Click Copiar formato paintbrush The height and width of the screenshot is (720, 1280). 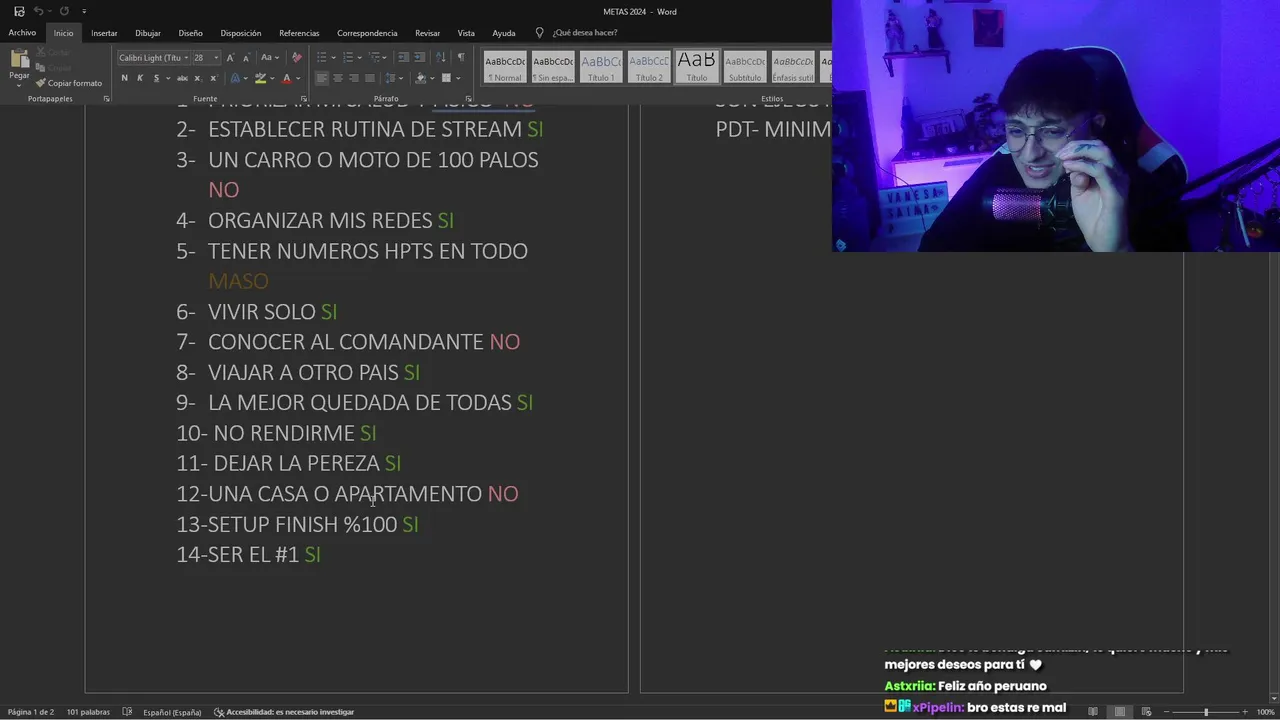click(69, 83)
